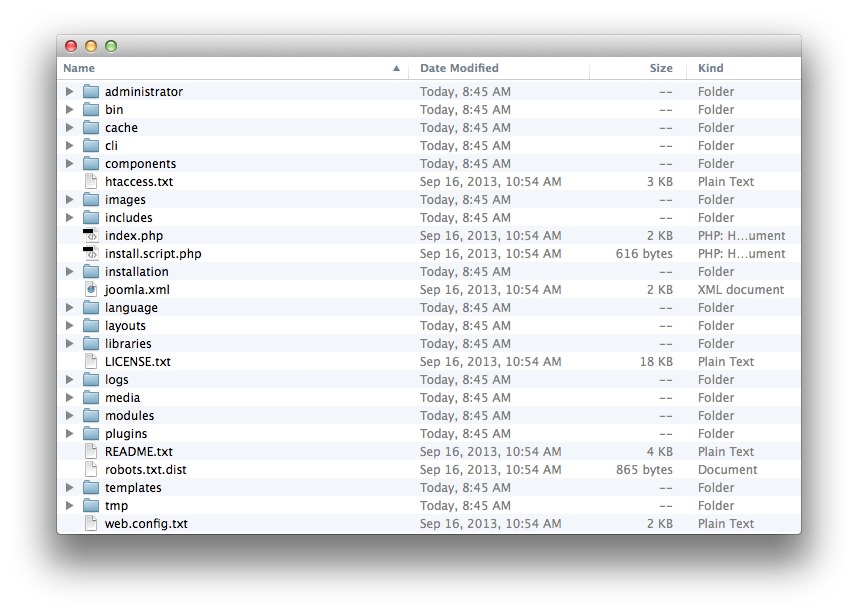Click the Kind column header

pos(711,68)
